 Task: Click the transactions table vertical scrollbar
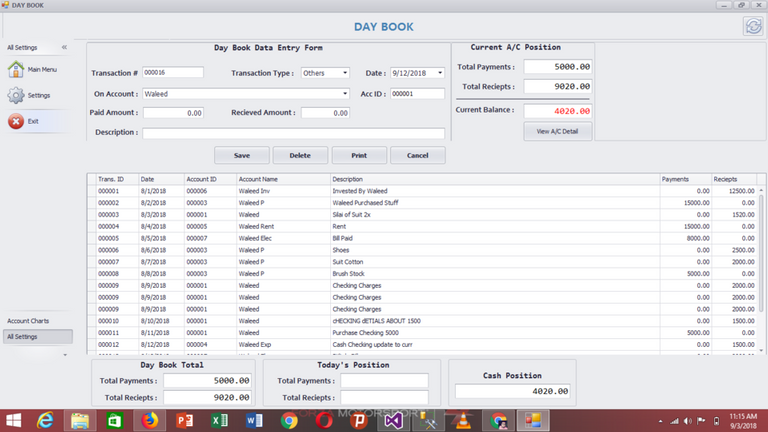pyautogui.click(x=763, y=260)
